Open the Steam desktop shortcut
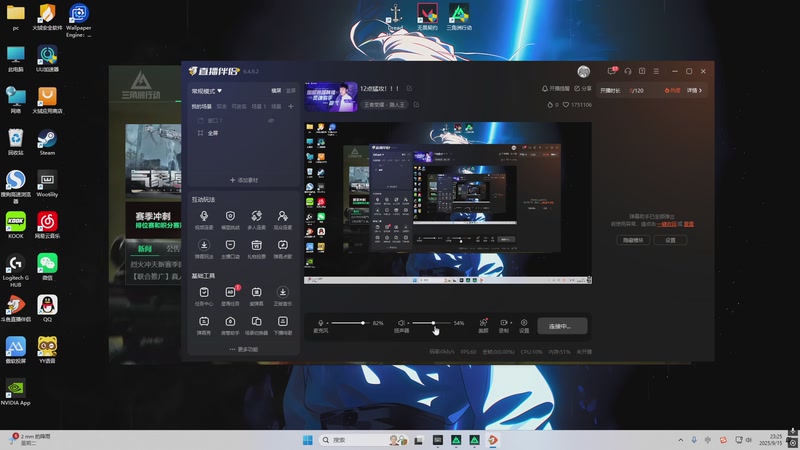 pos(47,142)
